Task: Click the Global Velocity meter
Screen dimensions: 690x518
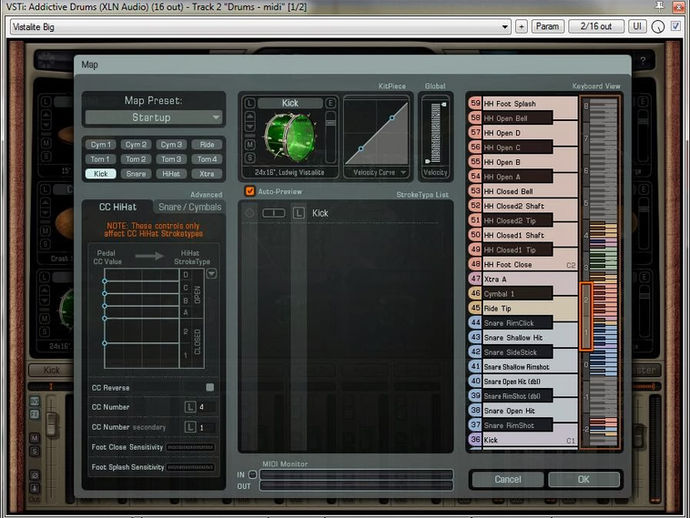Action: tap(436, 133)
